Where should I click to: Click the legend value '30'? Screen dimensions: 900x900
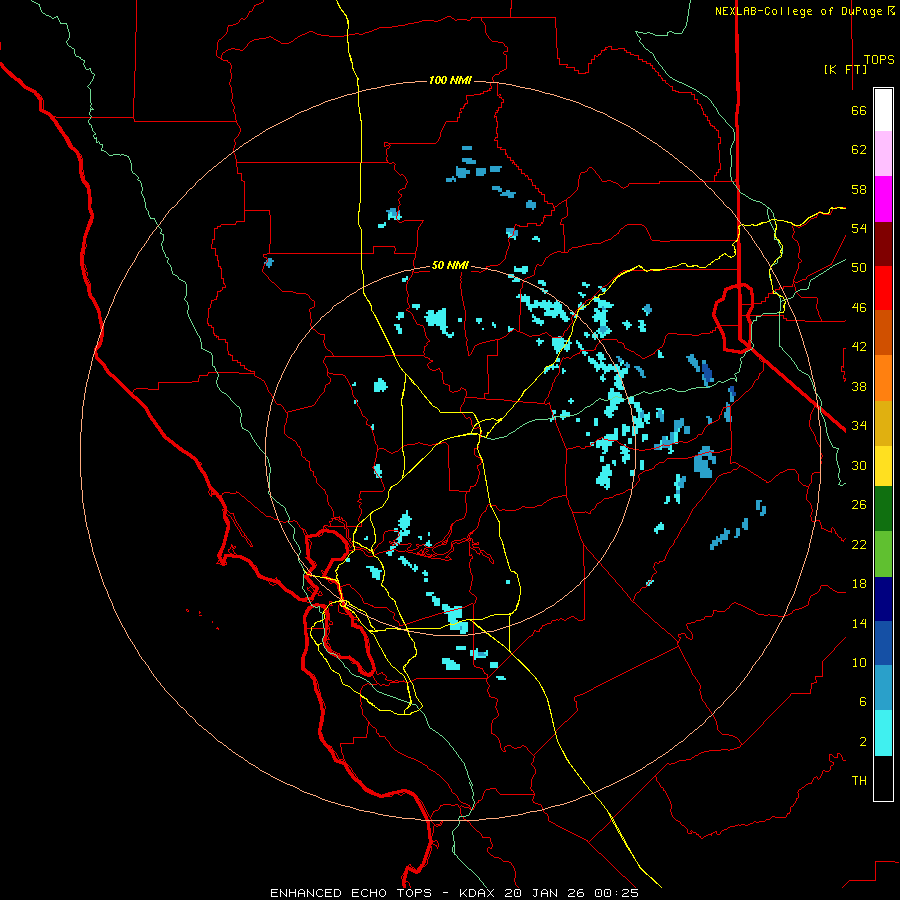(x=859, y=465)
